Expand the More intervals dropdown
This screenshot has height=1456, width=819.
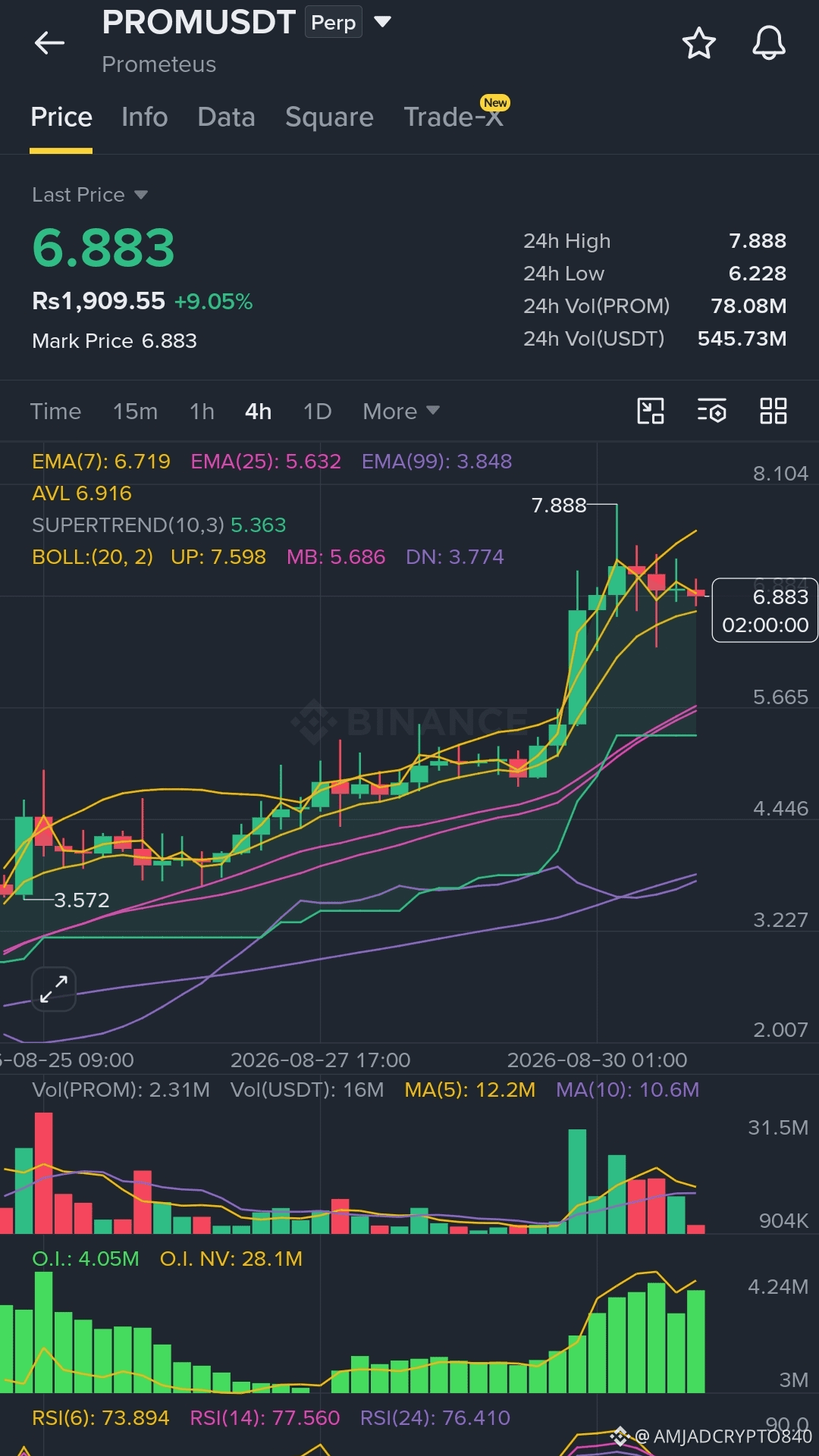click(x=400, y=412)
